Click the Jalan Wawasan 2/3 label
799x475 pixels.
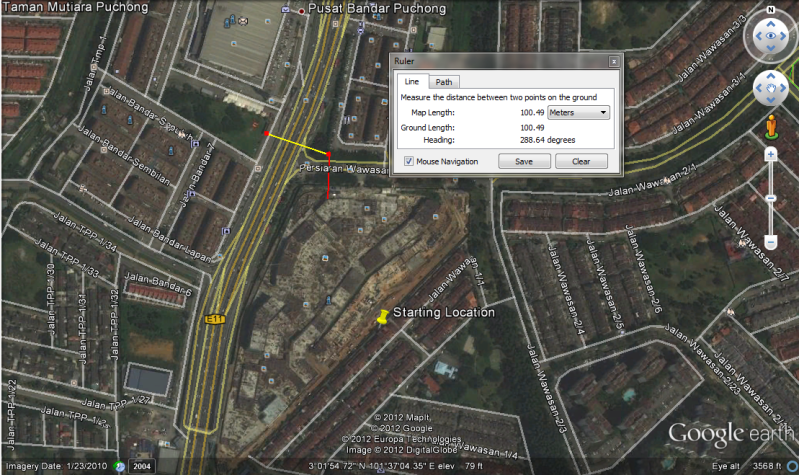click(547, 389)
